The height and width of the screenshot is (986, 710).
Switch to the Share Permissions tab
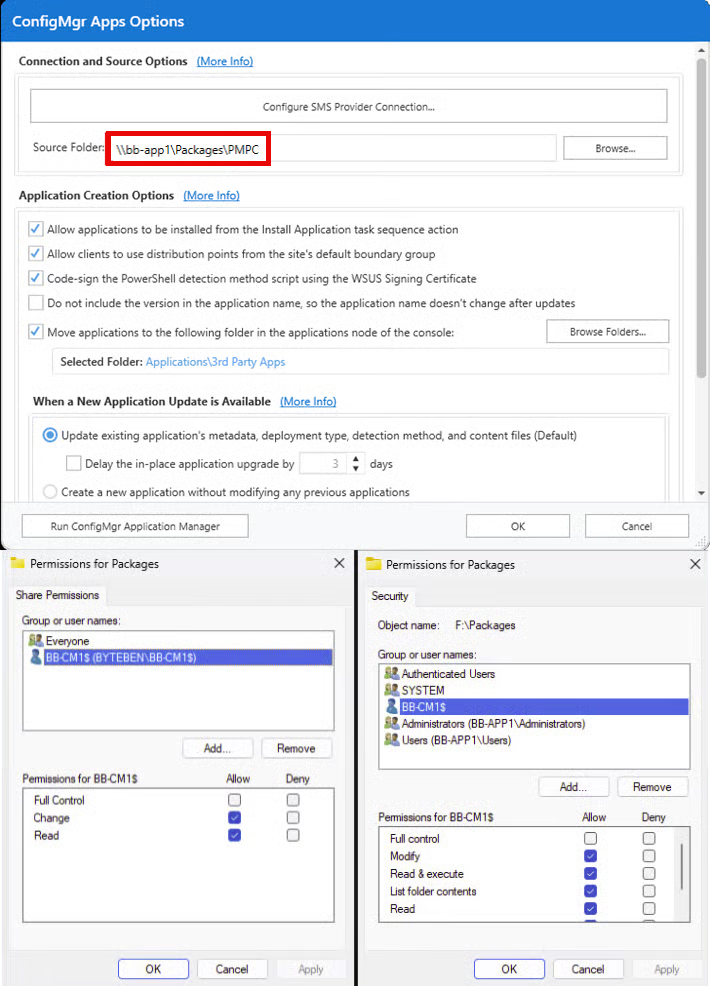click(x=57, y=595)
